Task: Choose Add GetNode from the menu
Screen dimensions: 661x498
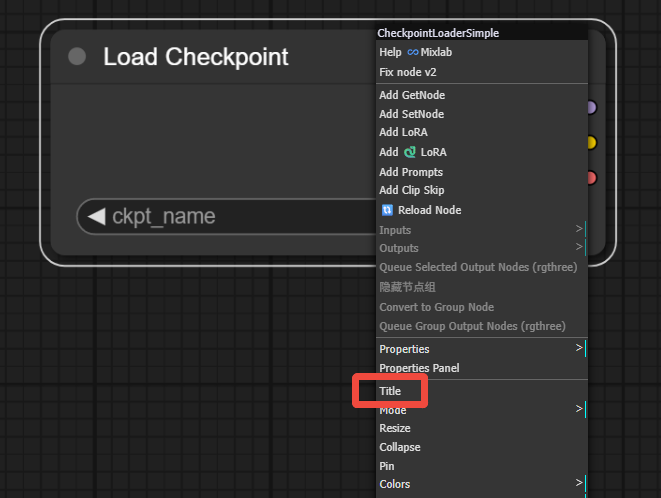Action: click(412, 95)
